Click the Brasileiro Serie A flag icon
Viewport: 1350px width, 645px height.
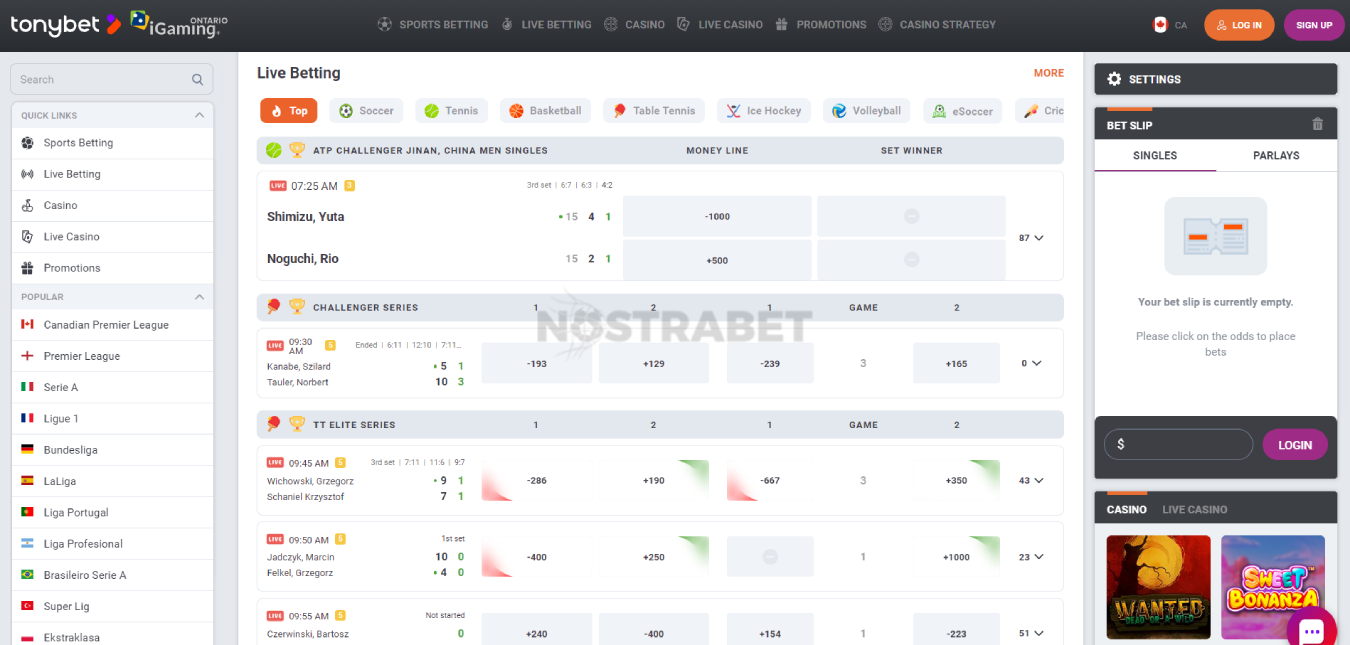click(x=28, y=575)
